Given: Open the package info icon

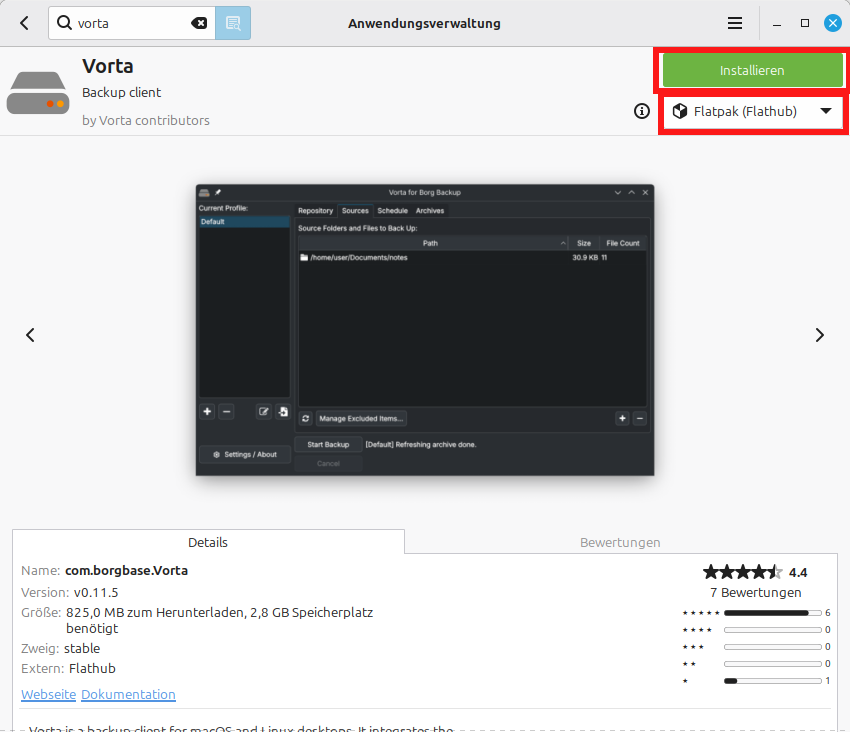Looking at the screenshot, I should pos(642,111).
